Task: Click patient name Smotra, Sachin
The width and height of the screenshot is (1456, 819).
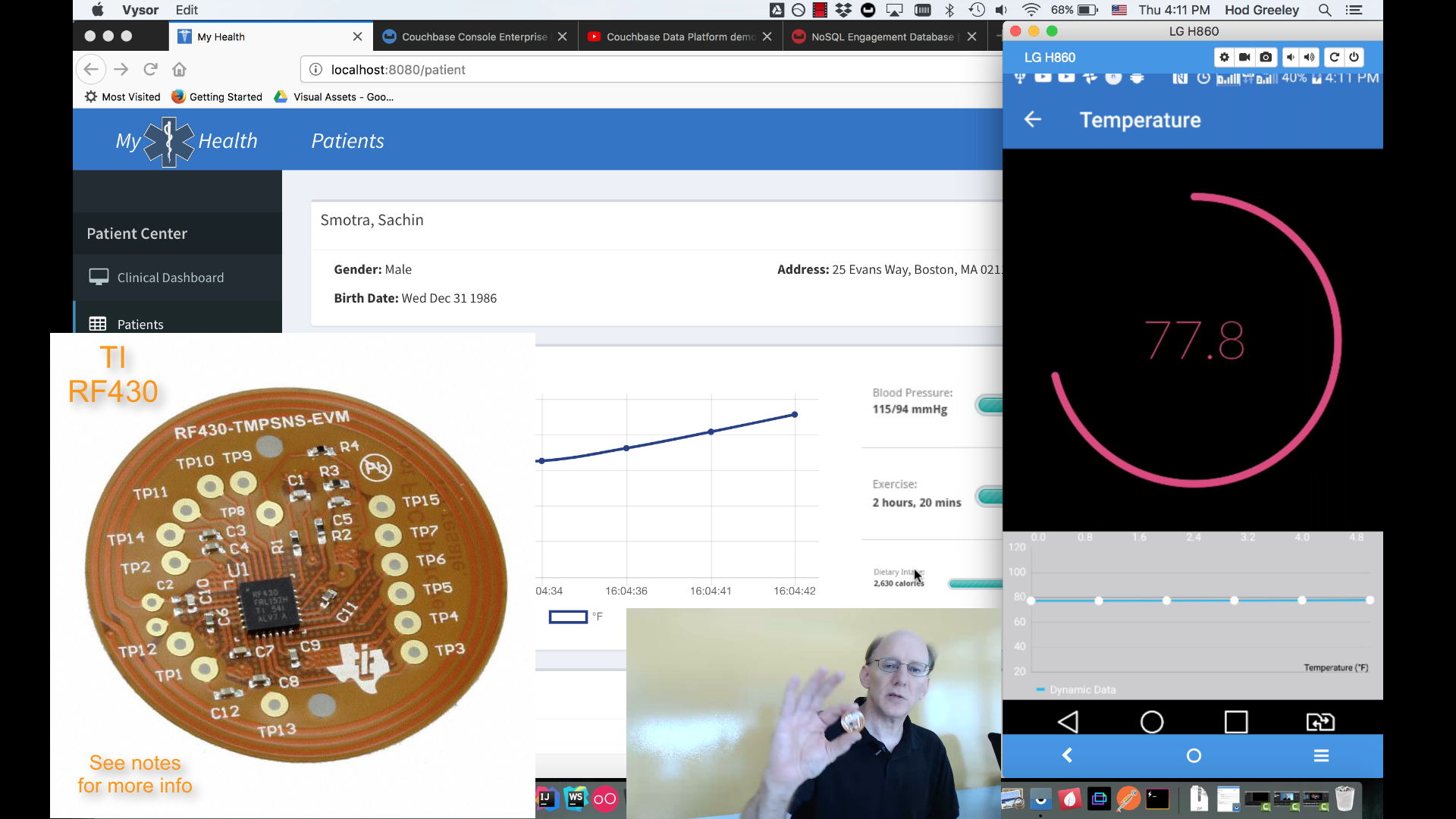Action: (372, 220)
